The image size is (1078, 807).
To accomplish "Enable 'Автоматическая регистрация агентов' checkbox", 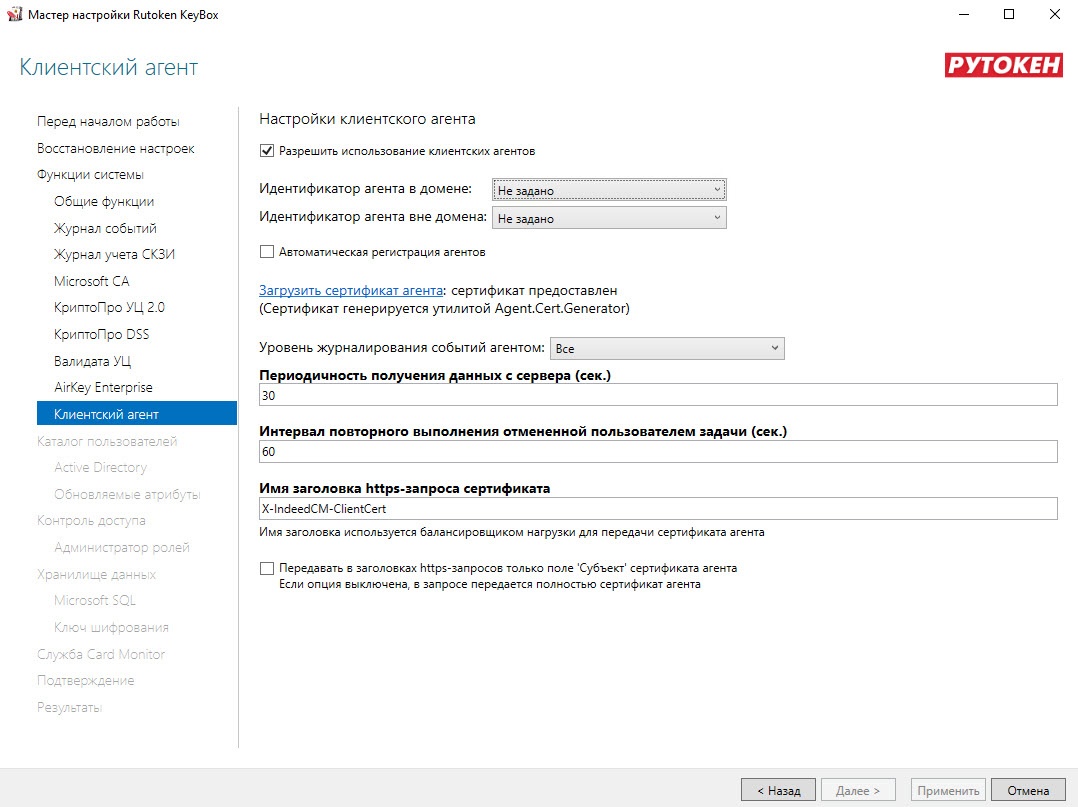I will 266,252.
